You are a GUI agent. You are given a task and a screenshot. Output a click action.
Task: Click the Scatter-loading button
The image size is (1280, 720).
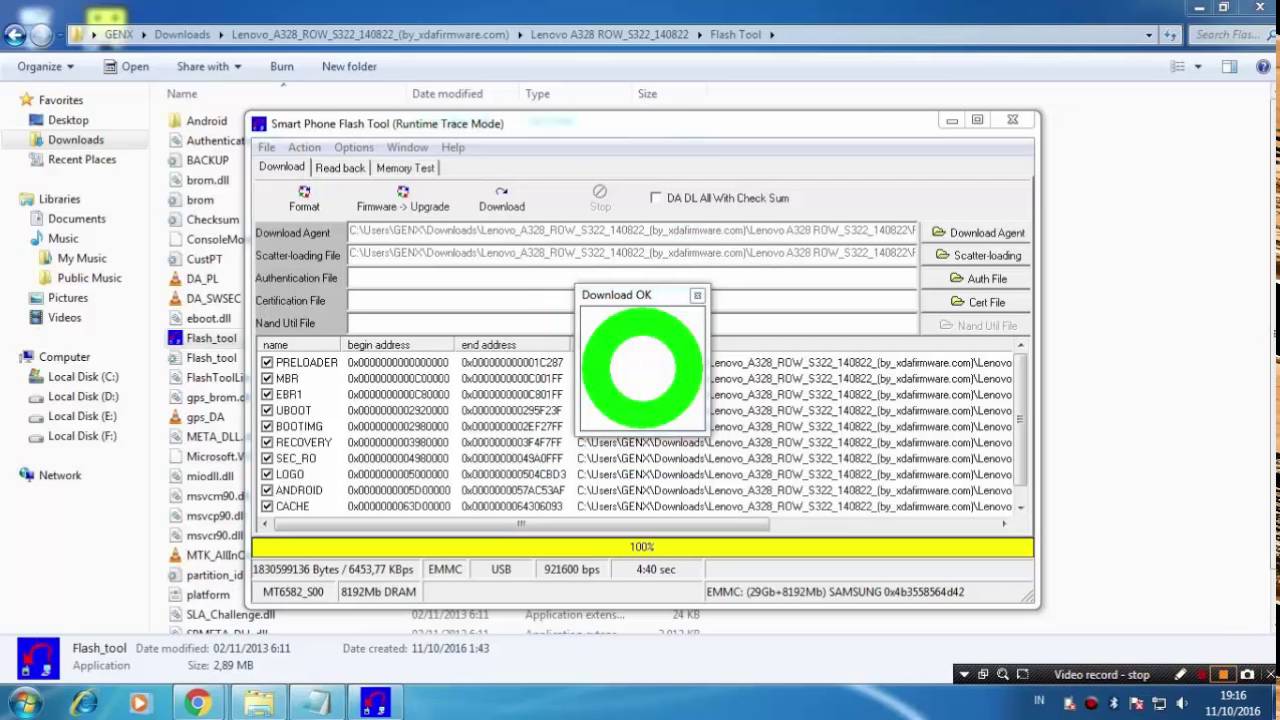pos(978,256)
